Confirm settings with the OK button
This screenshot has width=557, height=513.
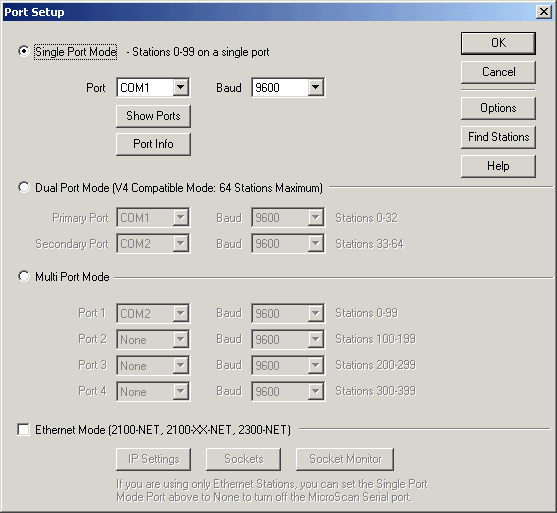coord(498,43)
